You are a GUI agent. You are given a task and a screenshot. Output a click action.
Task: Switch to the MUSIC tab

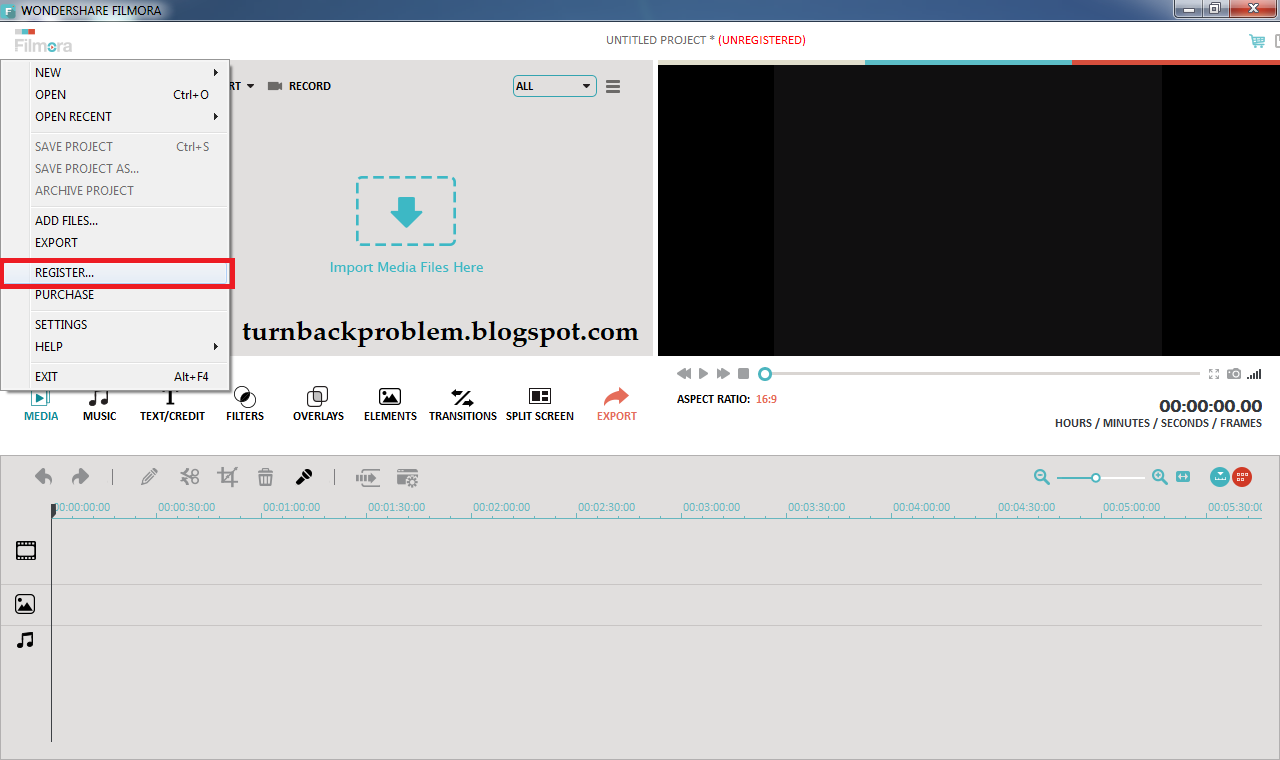pos(99,404)
